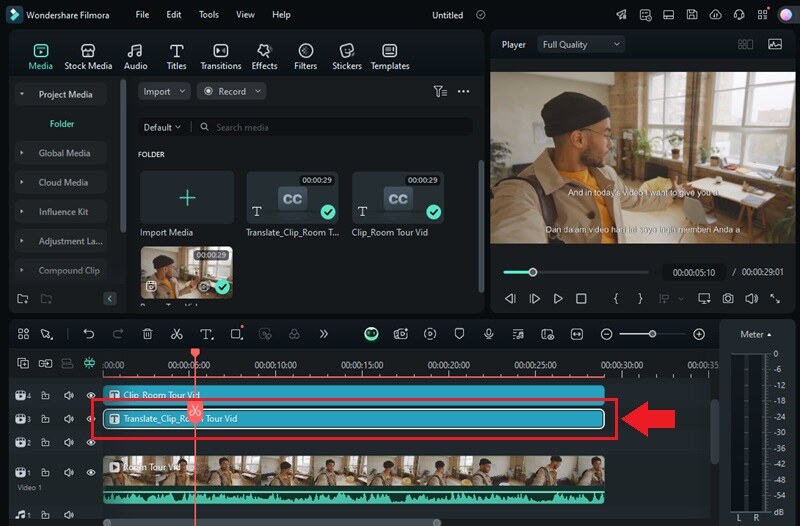The image size is (800, 526).
Task: Mute Video 1 track speaker icon
Action: click(x=69, y=472)
